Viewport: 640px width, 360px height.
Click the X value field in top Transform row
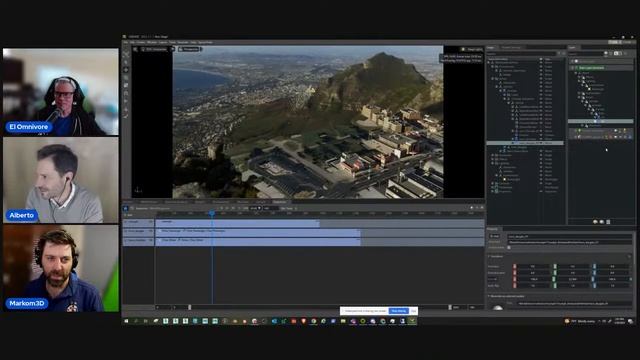point(533,266)
